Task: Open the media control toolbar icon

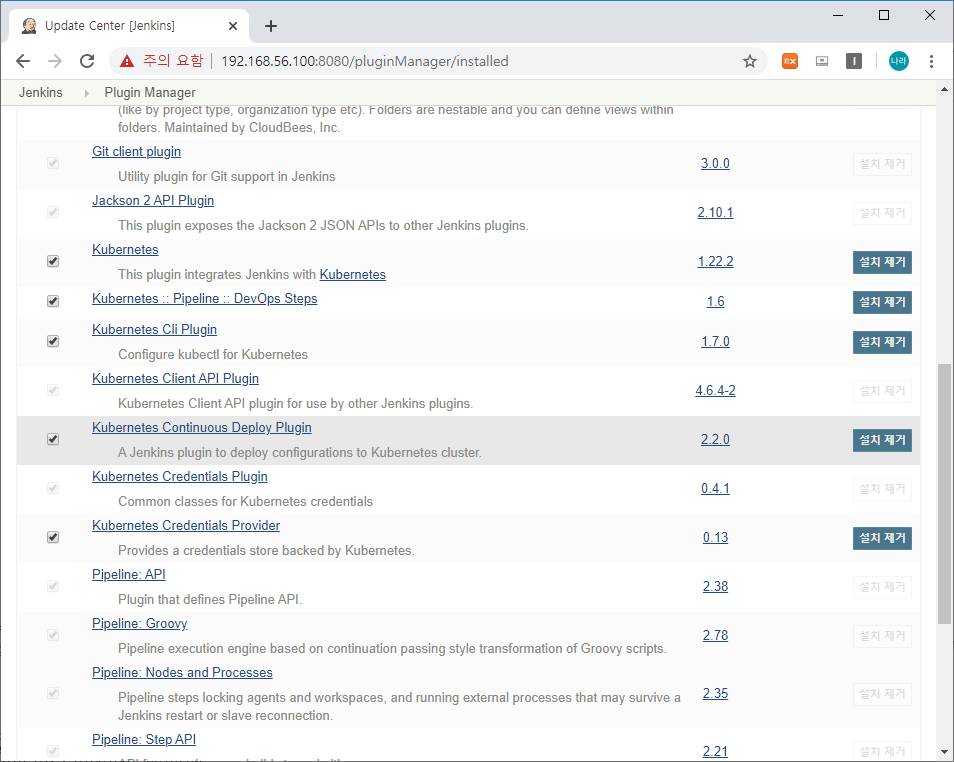Action: pos(822,61)
